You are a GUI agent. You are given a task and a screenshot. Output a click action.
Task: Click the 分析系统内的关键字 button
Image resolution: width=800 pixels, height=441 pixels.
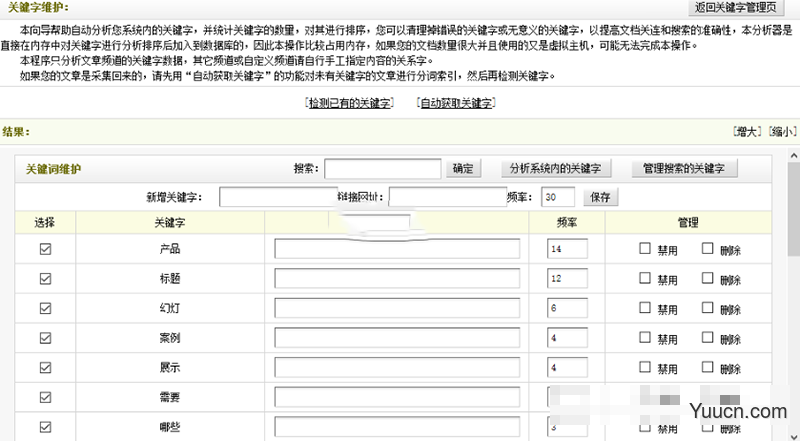click(x=554, y=169)
